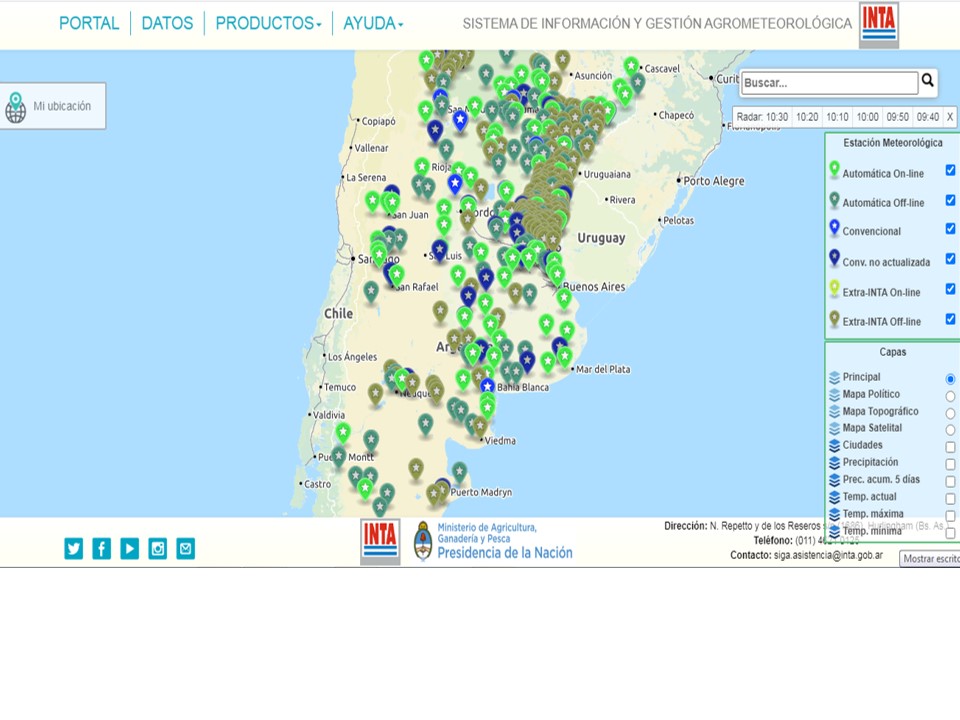Enable the Precipitación layer checkbox
960x720 pixels.
pos(950,464)
